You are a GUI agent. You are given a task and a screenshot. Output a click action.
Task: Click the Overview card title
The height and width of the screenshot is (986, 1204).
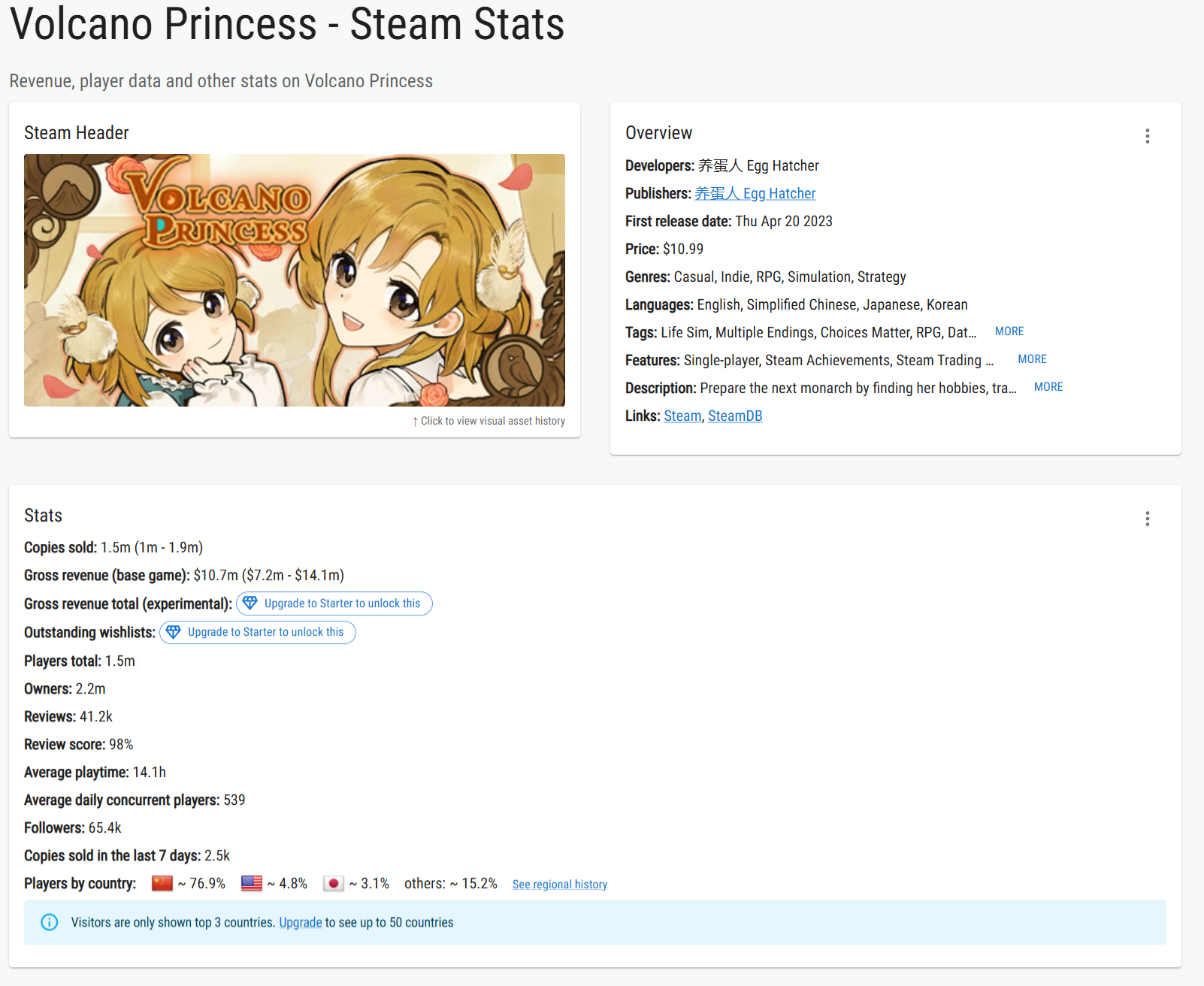pyautogui.click(x=659, y=133)
